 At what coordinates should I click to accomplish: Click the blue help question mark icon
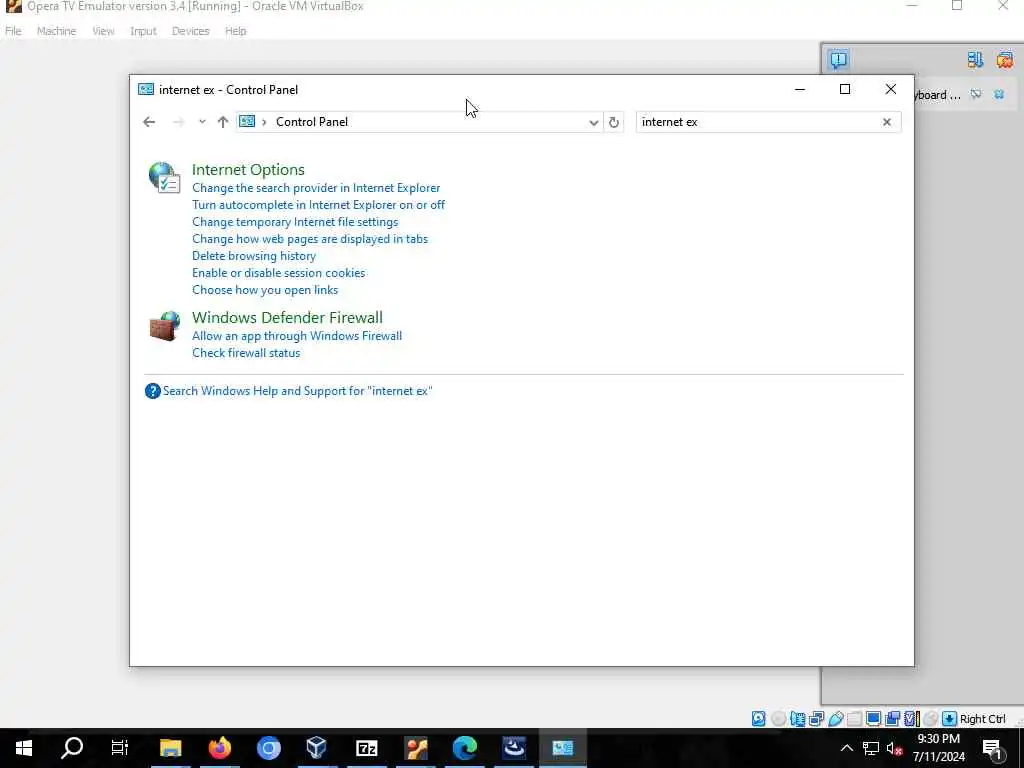pyautogui.click(x=153, y=391)
